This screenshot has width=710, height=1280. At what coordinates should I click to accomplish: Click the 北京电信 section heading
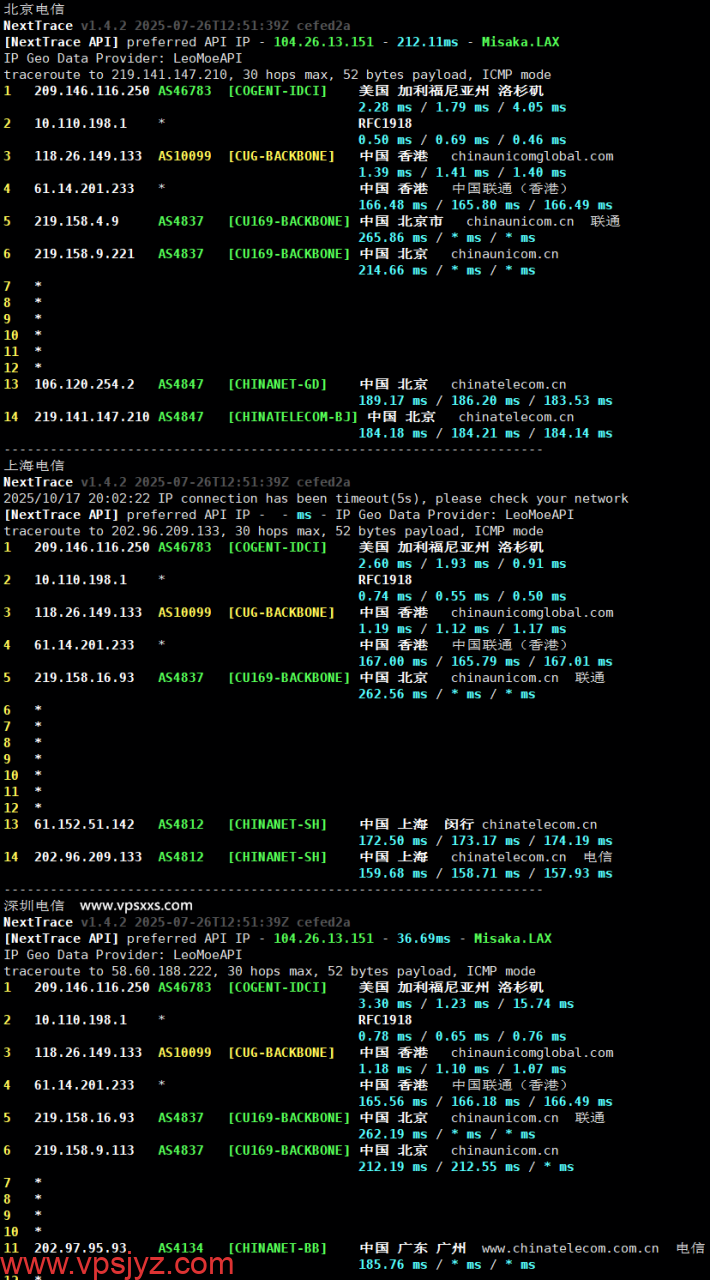(x=34, y=9)
